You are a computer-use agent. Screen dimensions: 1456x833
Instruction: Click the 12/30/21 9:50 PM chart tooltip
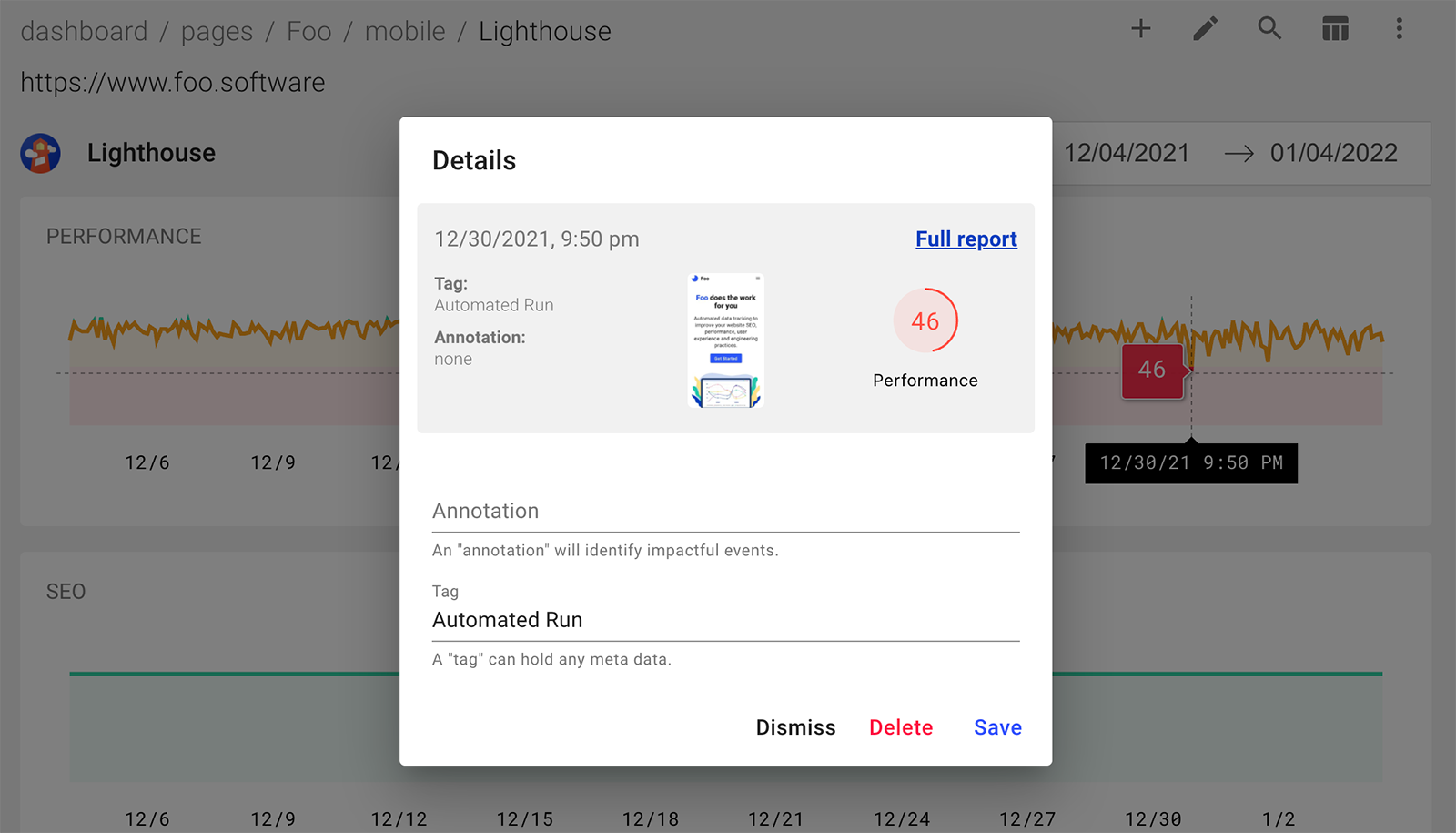click(x=1191, y=463)
